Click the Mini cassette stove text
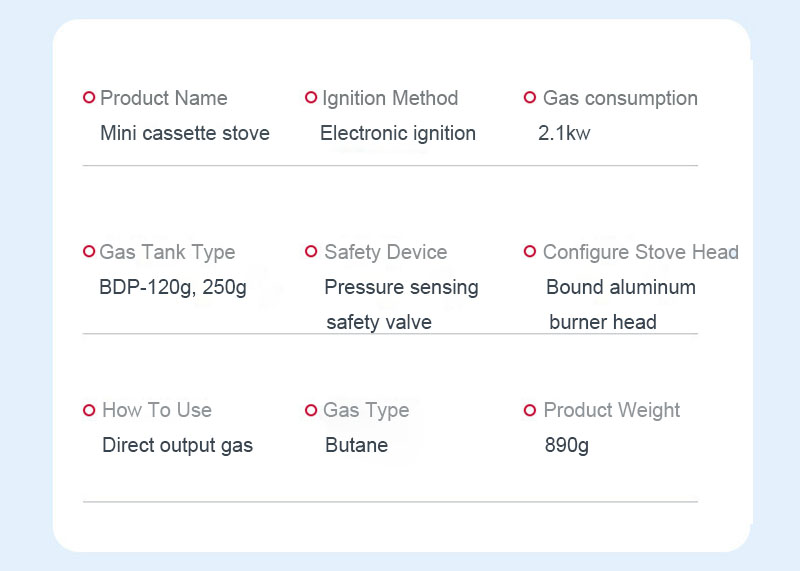Viewport: 800px width, 571px height. point(185,133)
